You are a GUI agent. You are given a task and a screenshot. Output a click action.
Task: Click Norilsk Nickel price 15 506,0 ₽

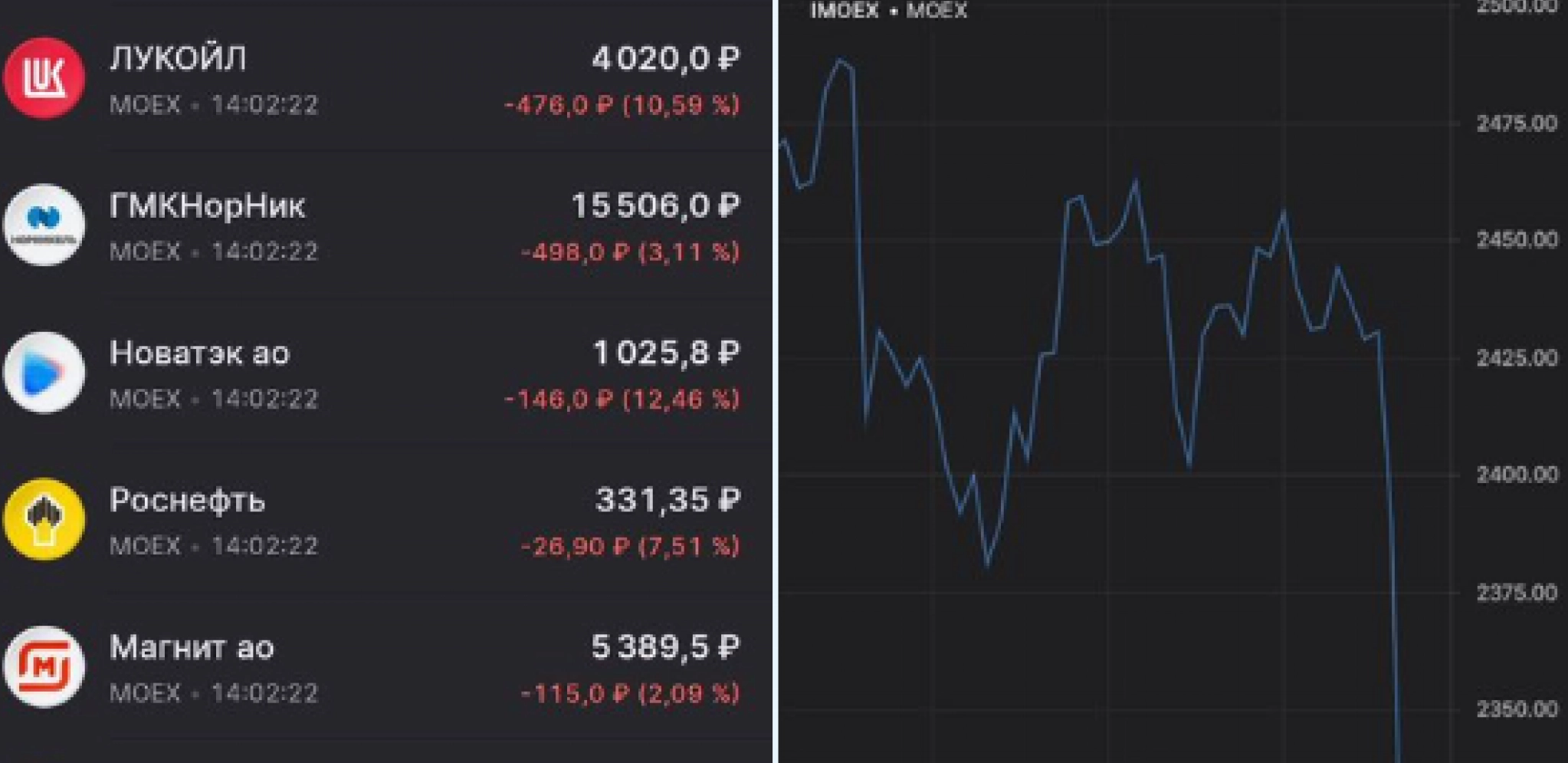click(x=655, y=206)
